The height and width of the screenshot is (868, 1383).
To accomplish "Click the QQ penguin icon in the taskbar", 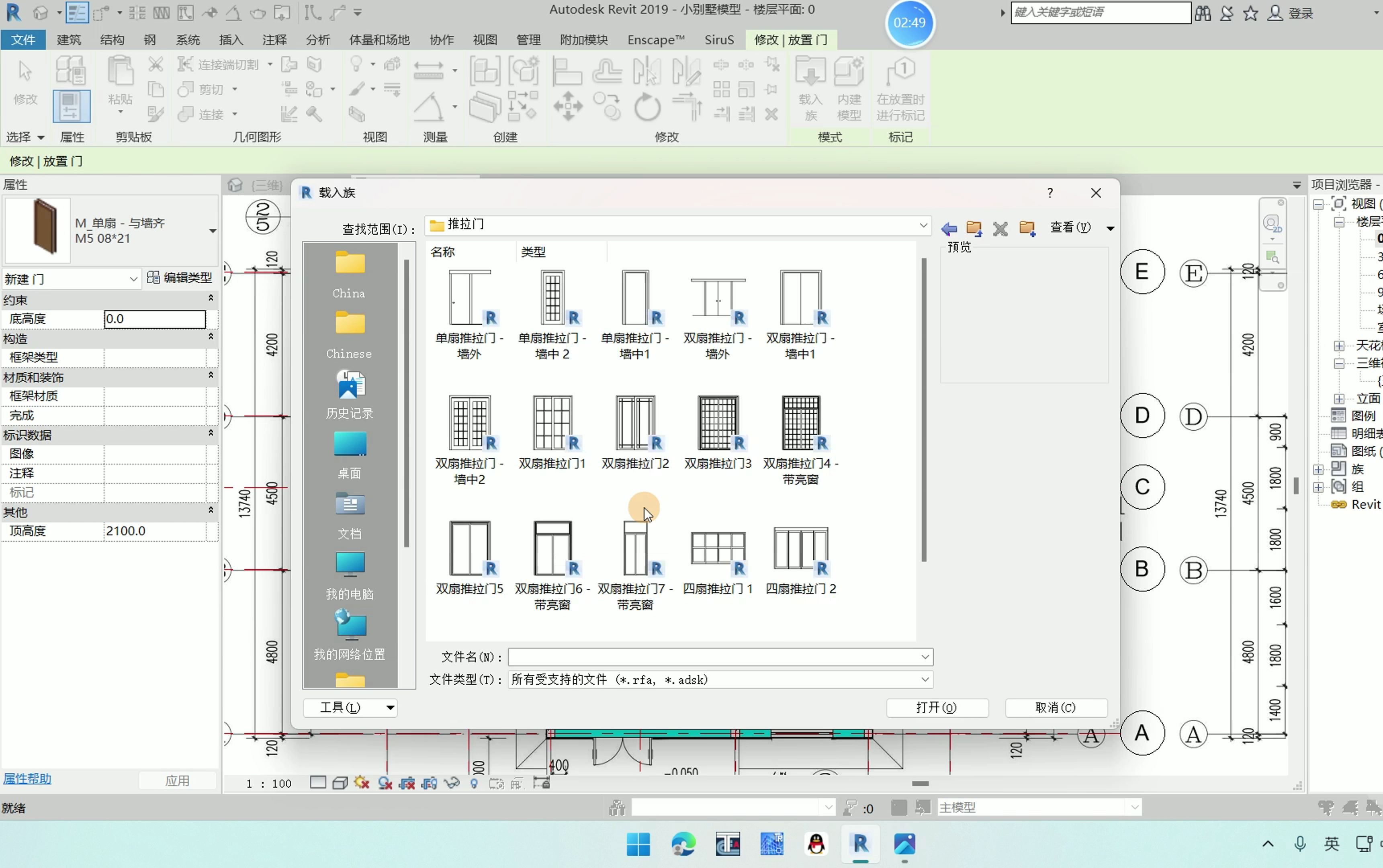I will coord(816,844).
